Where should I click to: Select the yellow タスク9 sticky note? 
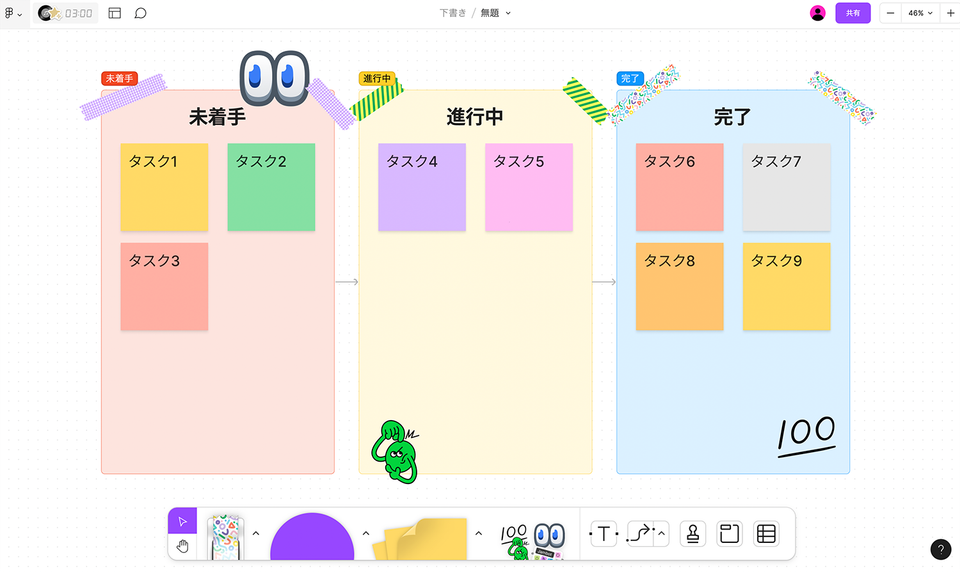[x=787, y=287]
